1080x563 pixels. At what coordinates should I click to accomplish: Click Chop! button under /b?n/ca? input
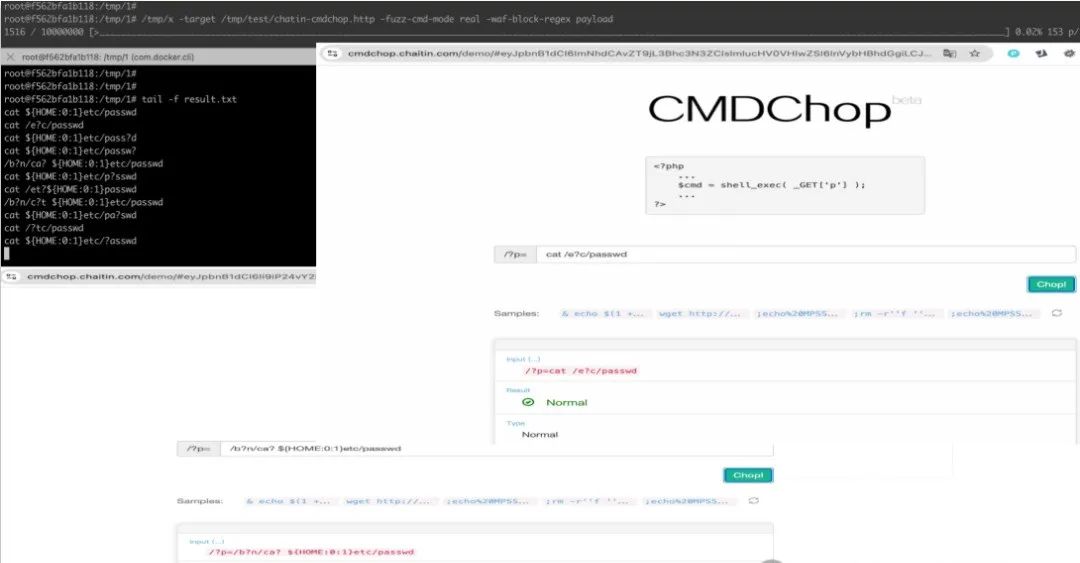748,475
